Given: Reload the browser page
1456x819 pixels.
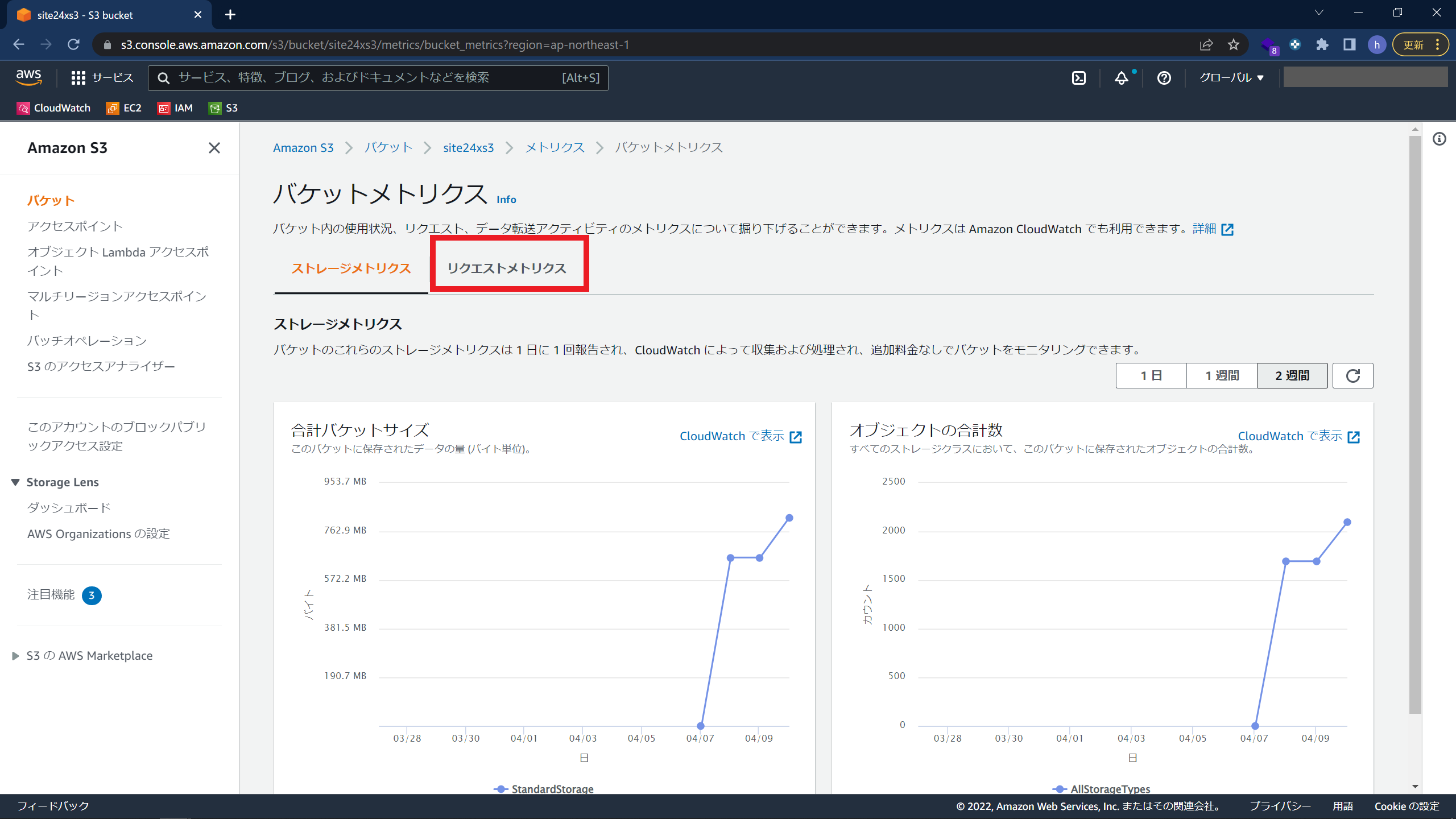Looking at the screenshot, I should [73, 44].
